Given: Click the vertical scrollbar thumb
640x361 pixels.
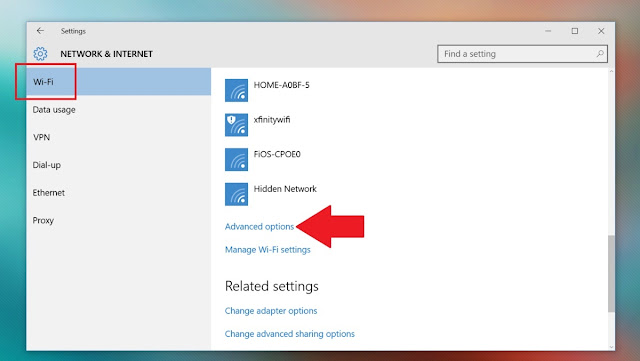Looking at the screenshot, I should point(611,274).
